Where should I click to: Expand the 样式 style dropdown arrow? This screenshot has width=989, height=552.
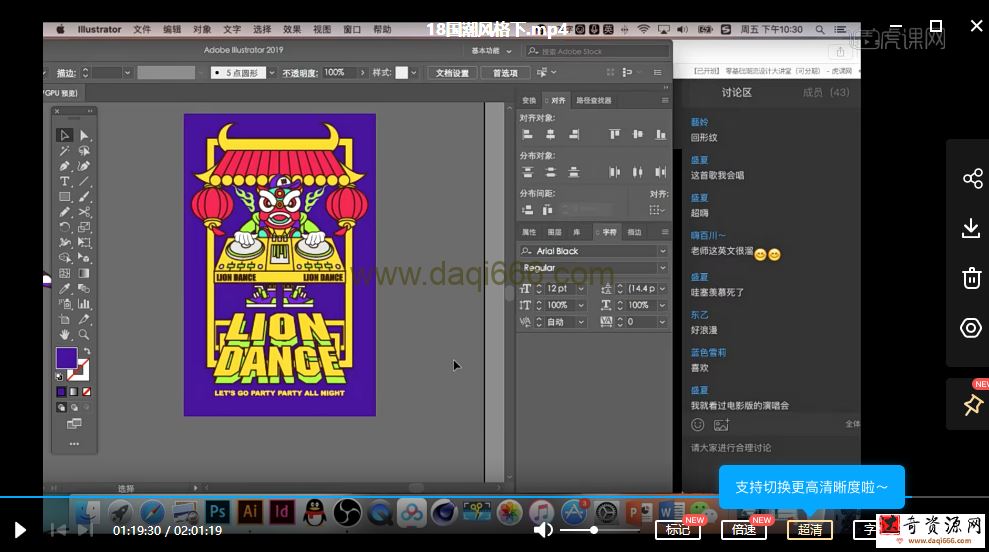pos(414,73)
